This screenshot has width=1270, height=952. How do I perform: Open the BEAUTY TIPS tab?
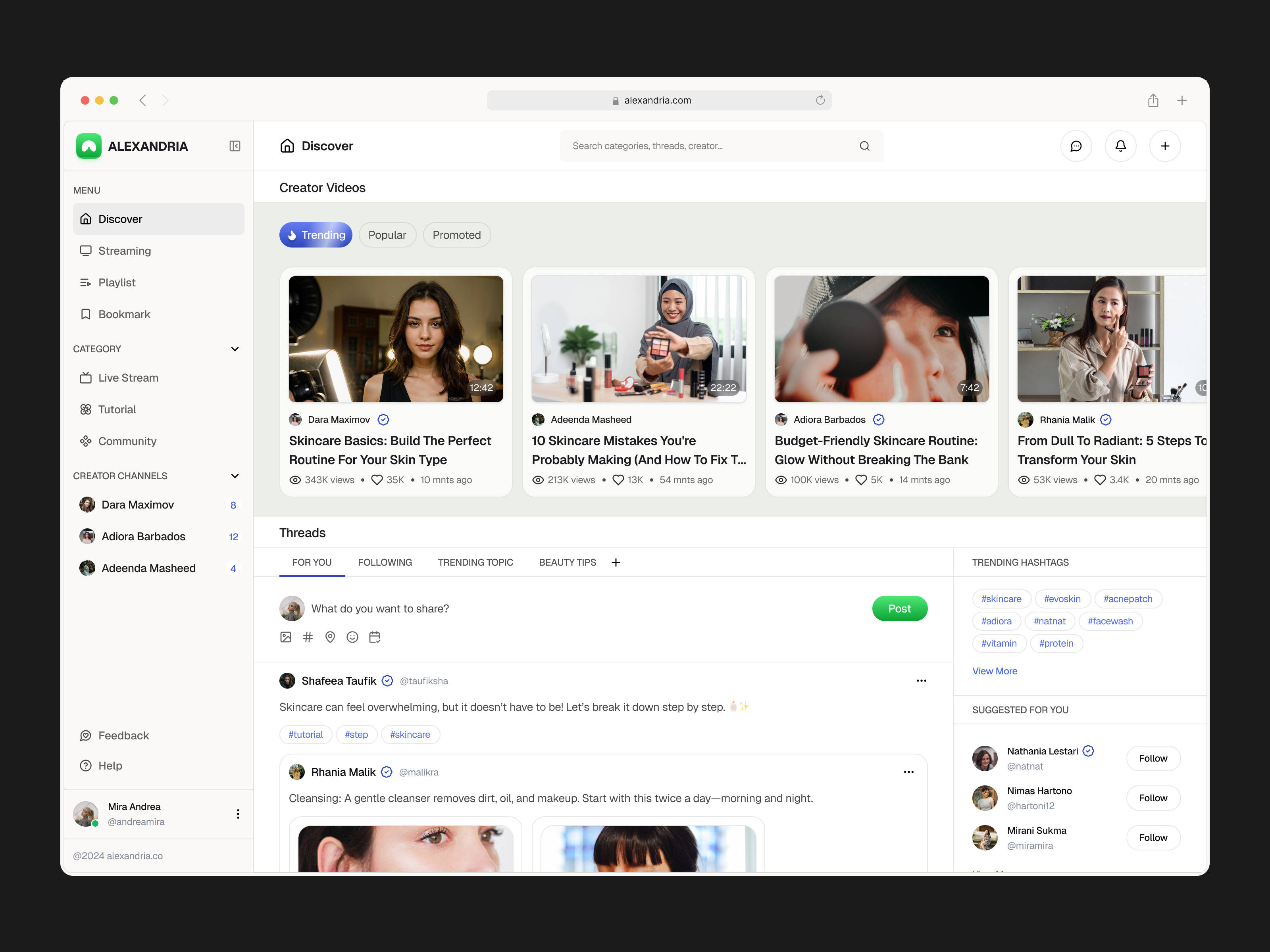pyautogui.click(x=567, y=562)
